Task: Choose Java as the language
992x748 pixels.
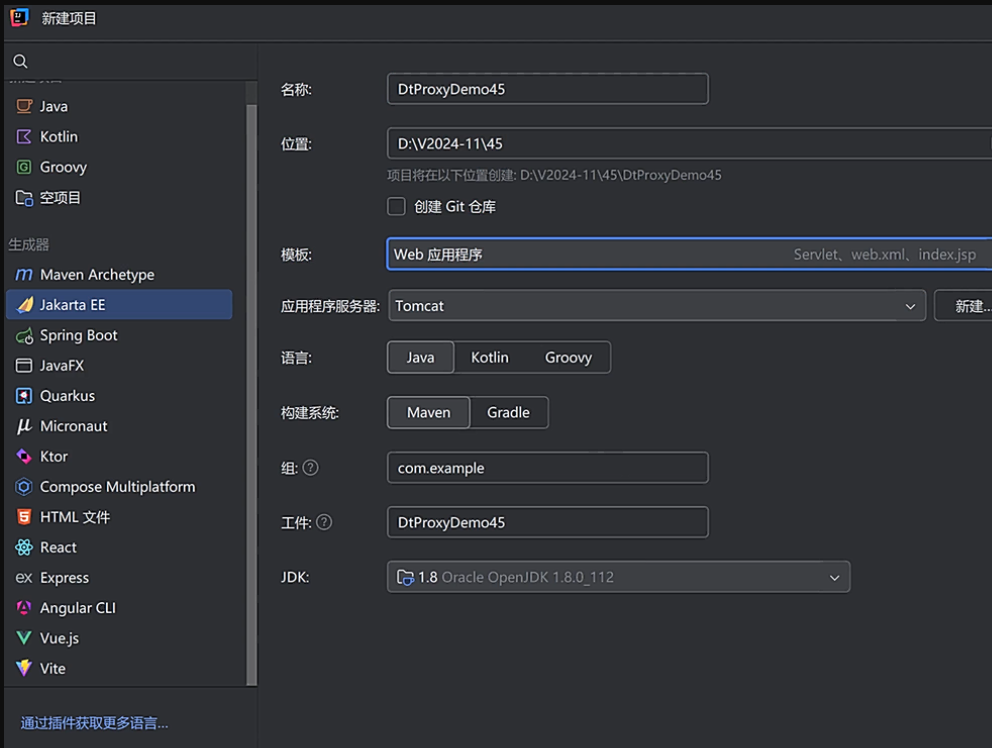Action: pyautogui.click(x=420, y=358)
